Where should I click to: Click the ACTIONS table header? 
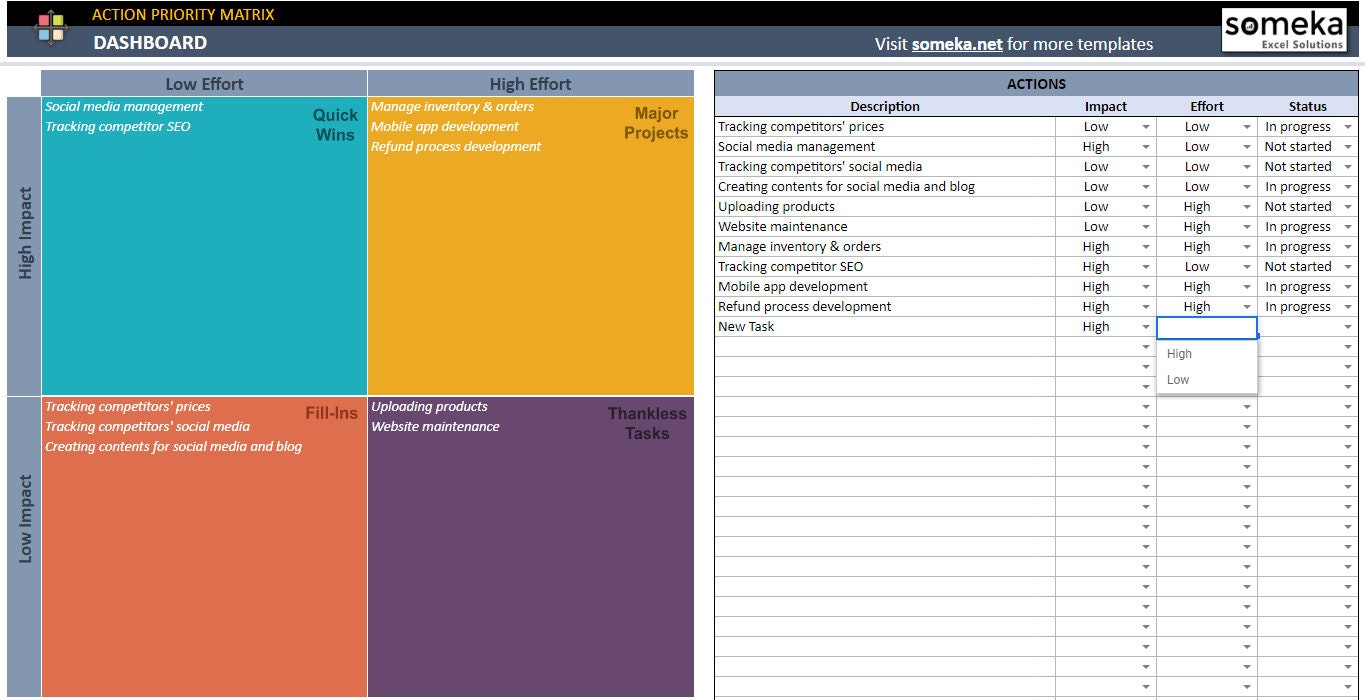(x=1036, y=84)
